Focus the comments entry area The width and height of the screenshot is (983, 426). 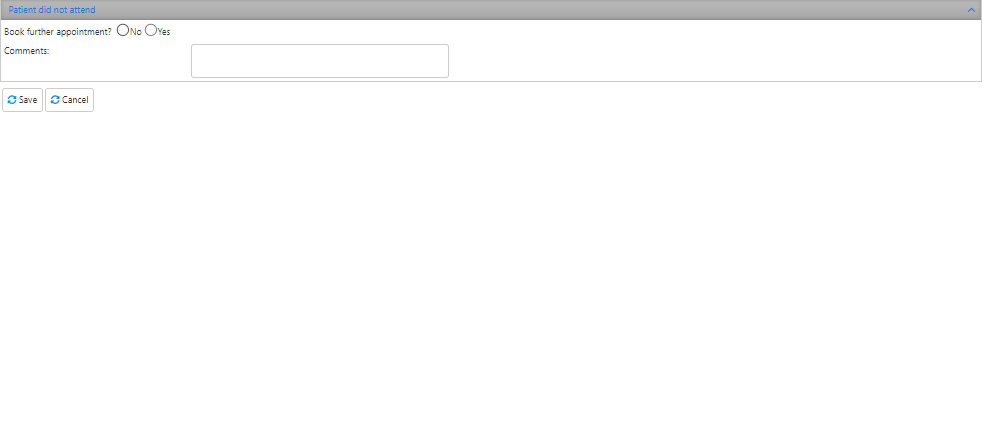pyautogui.click(x=320, y=61)
